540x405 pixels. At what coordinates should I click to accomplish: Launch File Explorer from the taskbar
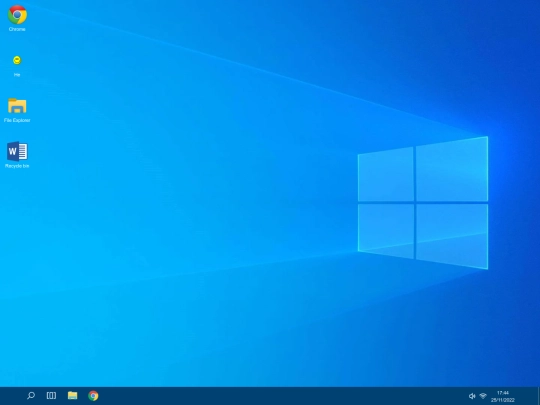72,395
